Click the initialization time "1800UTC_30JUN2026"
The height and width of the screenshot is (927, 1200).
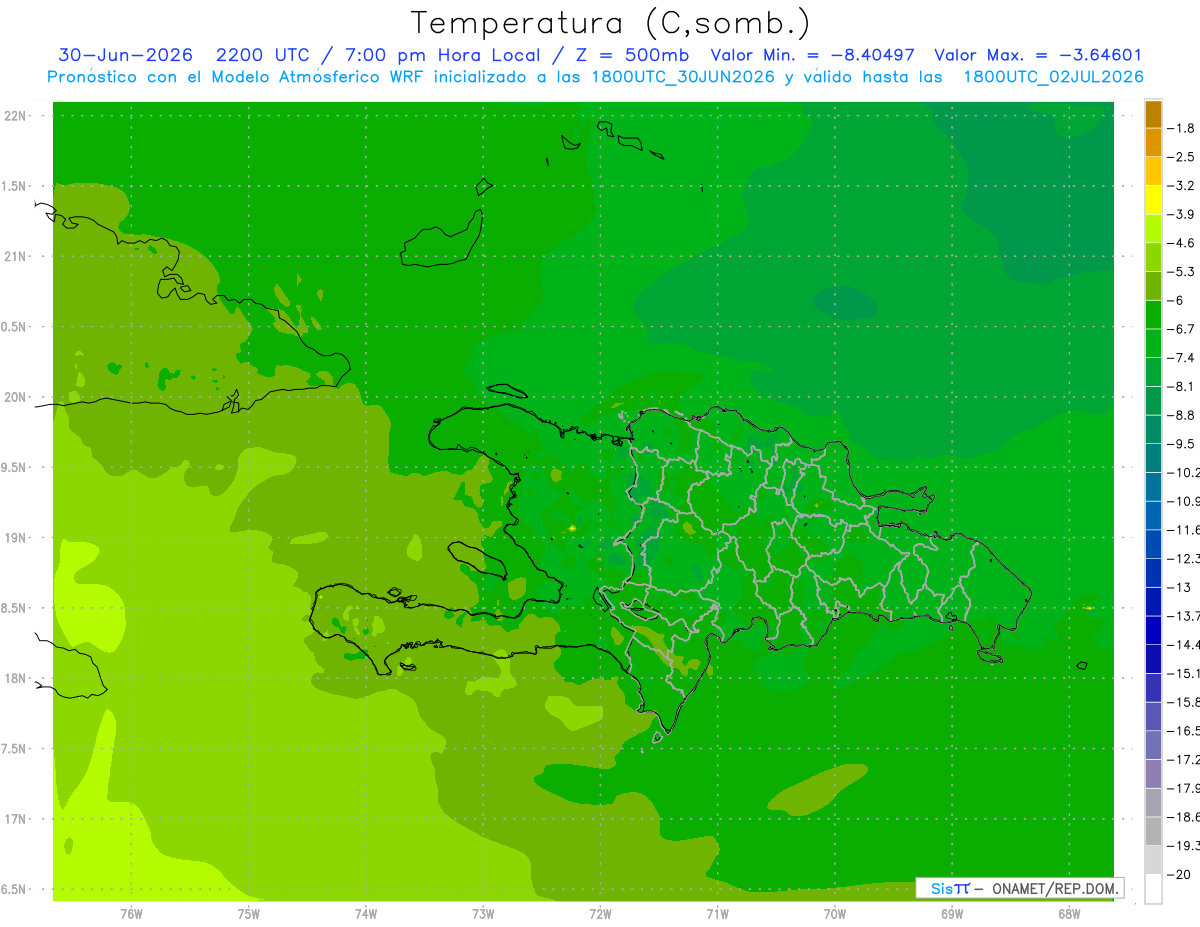coord(682,77)
